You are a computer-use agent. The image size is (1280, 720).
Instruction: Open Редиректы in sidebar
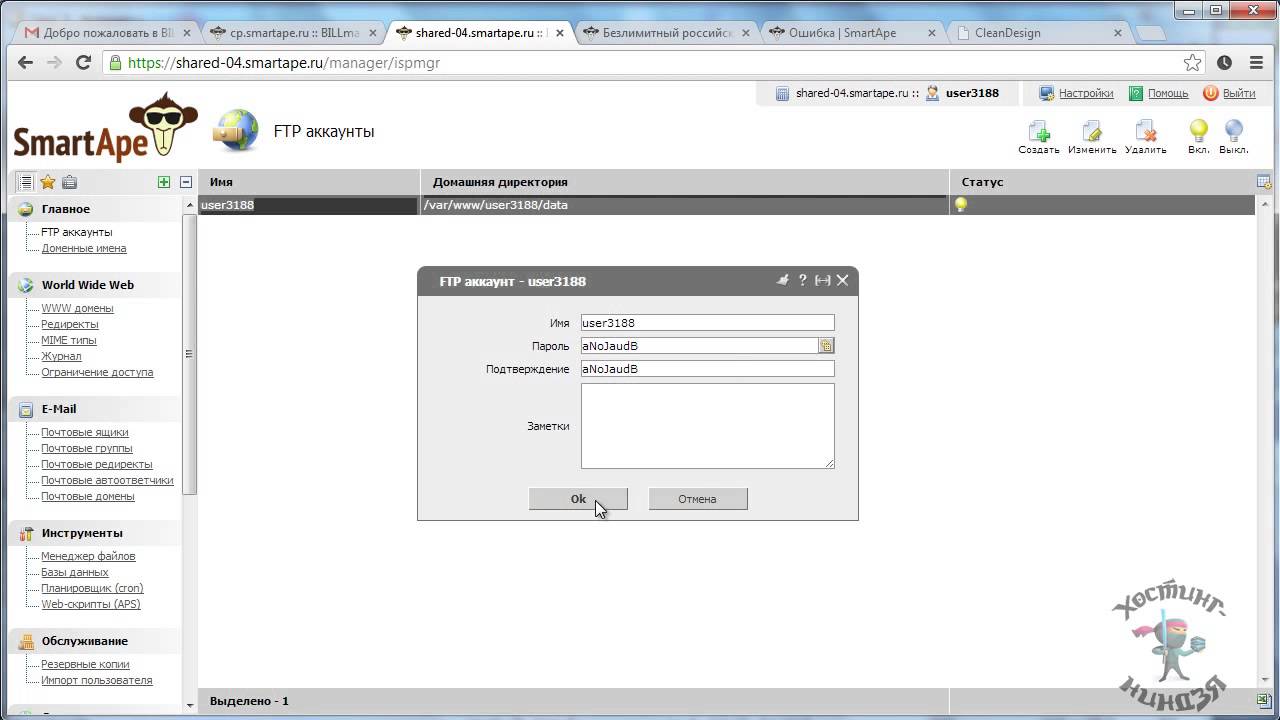[x=70, y=324]
